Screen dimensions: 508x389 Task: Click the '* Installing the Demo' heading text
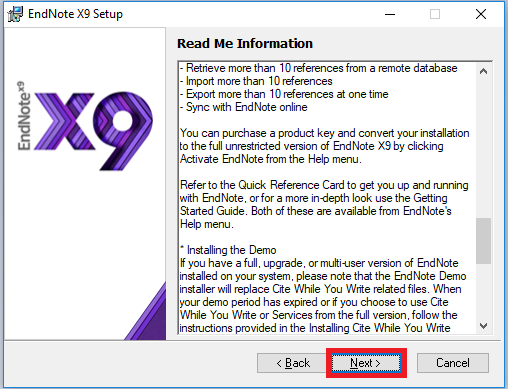(x=228, y=250)
